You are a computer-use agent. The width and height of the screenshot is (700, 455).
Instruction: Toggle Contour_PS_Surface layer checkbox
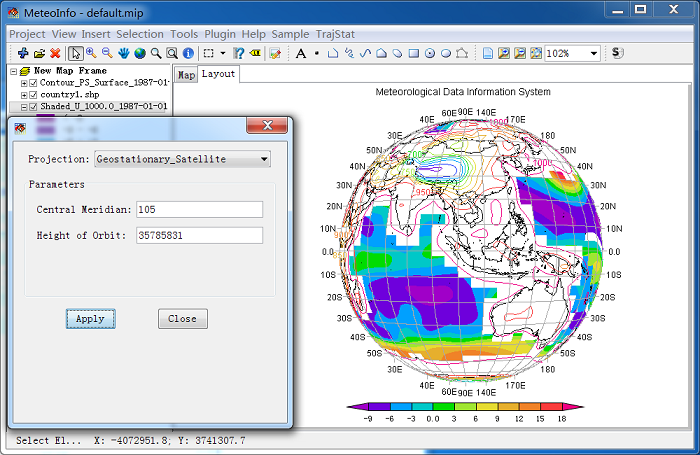click(x=33, y=83)
